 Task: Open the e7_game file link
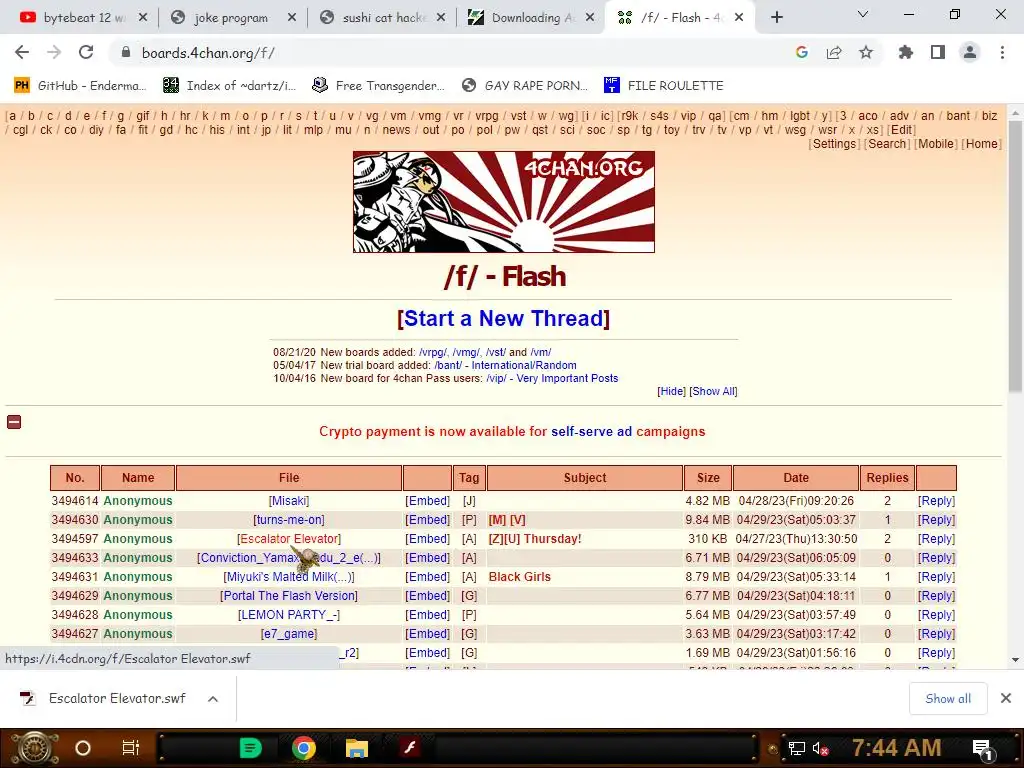[289, 633]
